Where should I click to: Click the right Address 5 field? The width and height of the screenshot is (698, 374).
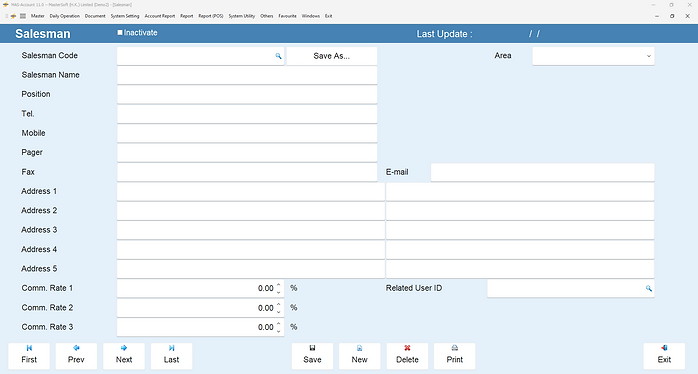click(520, 269)
